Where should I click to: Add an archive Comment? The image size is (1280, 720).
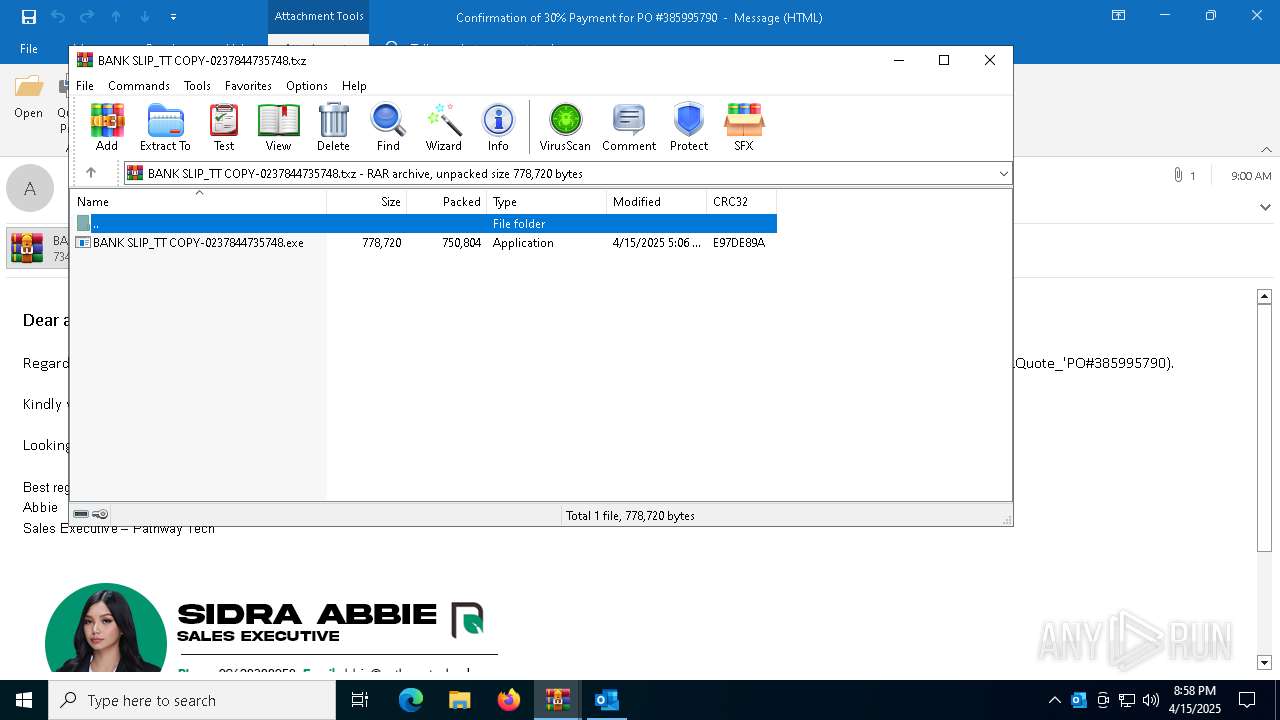[x=629, y=127]
